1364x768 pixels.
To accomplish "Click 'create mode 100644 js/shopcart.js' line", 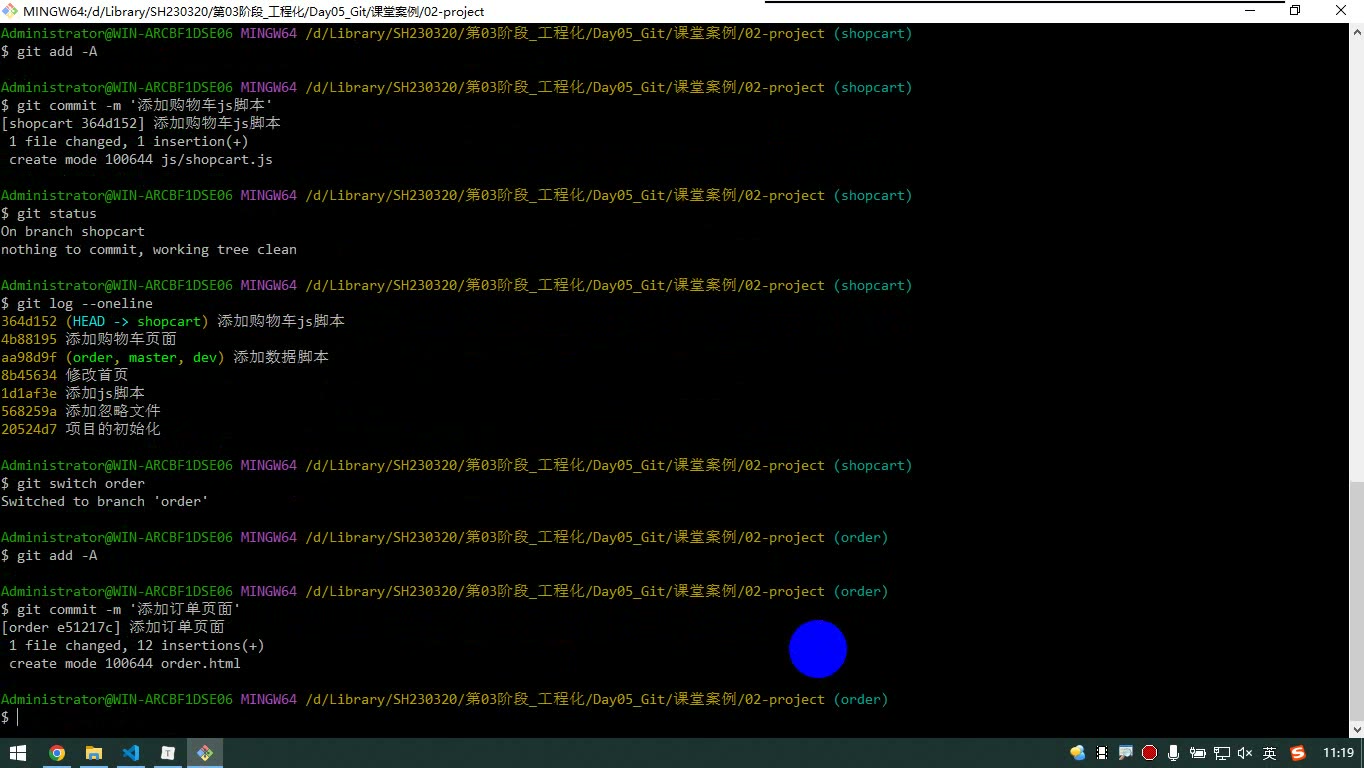I will (141, 159).
